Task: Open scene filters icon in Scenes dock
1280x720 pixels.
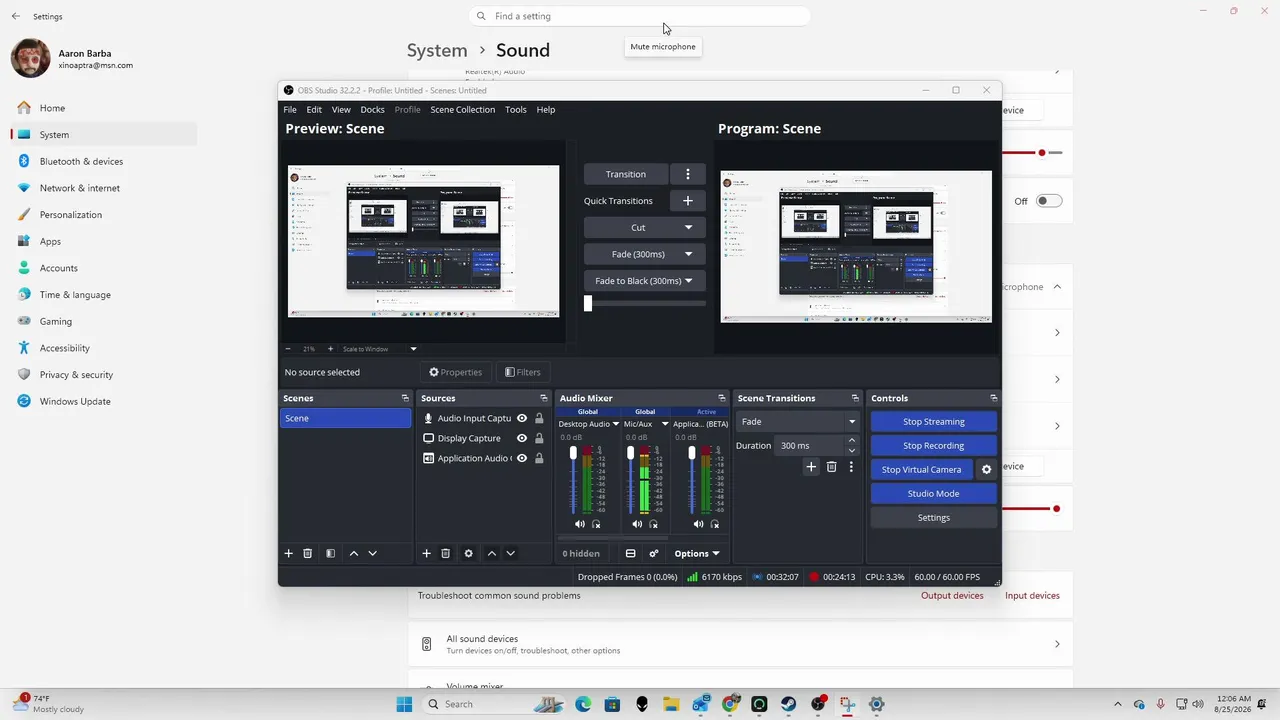Action: point(330,553)
